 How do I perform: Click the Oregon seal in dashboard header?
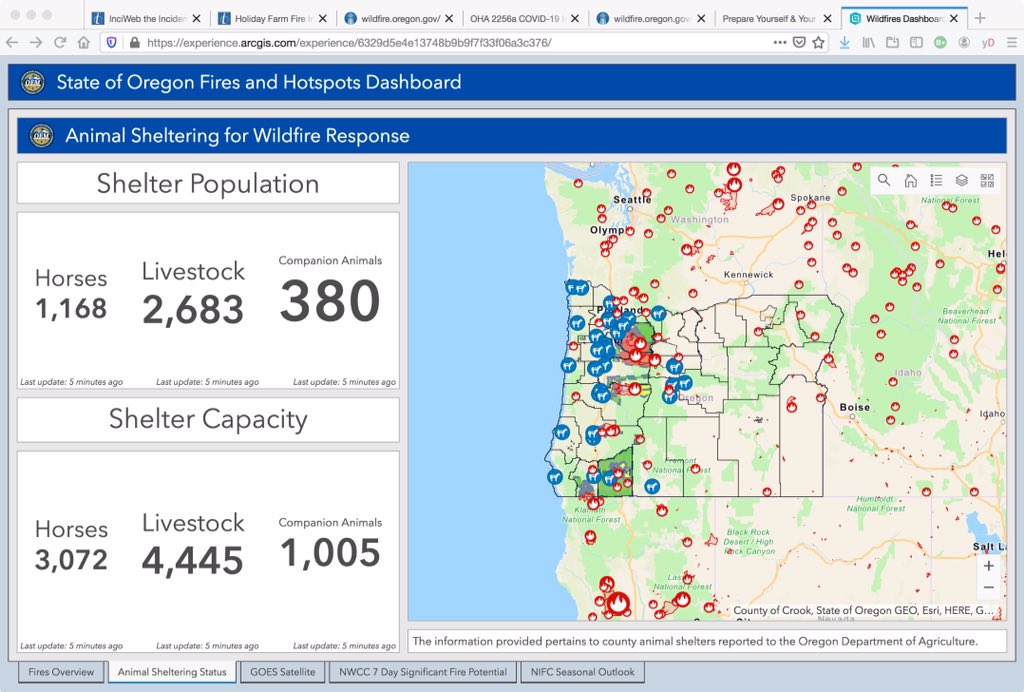click(x=33, y=82)
